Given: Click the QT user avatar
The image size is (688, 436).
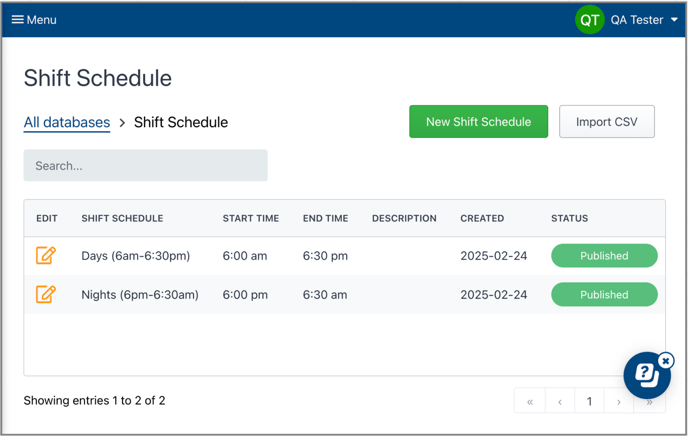Looking at the screenshot, I should click(589, 20).
